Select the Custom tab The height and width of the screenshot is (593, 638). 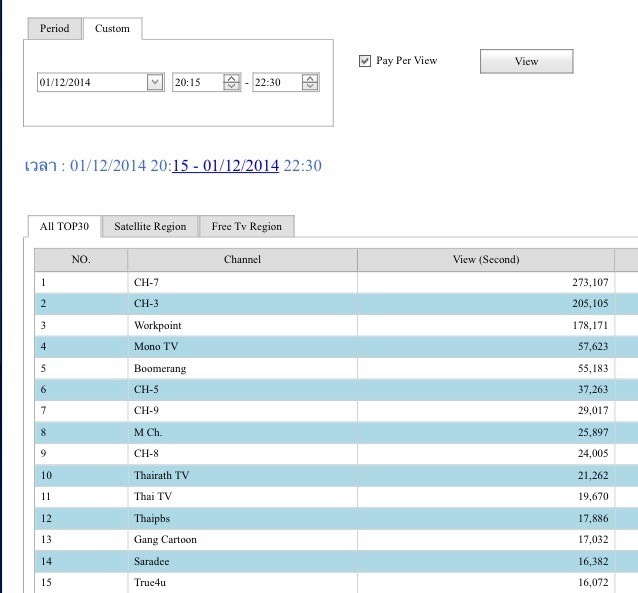point(112,29)
